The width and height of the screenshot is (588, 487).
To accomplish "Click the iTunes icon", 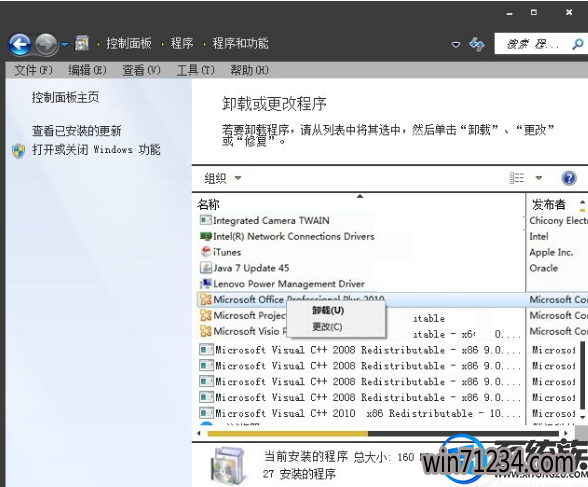I will [x=206, y=252].
